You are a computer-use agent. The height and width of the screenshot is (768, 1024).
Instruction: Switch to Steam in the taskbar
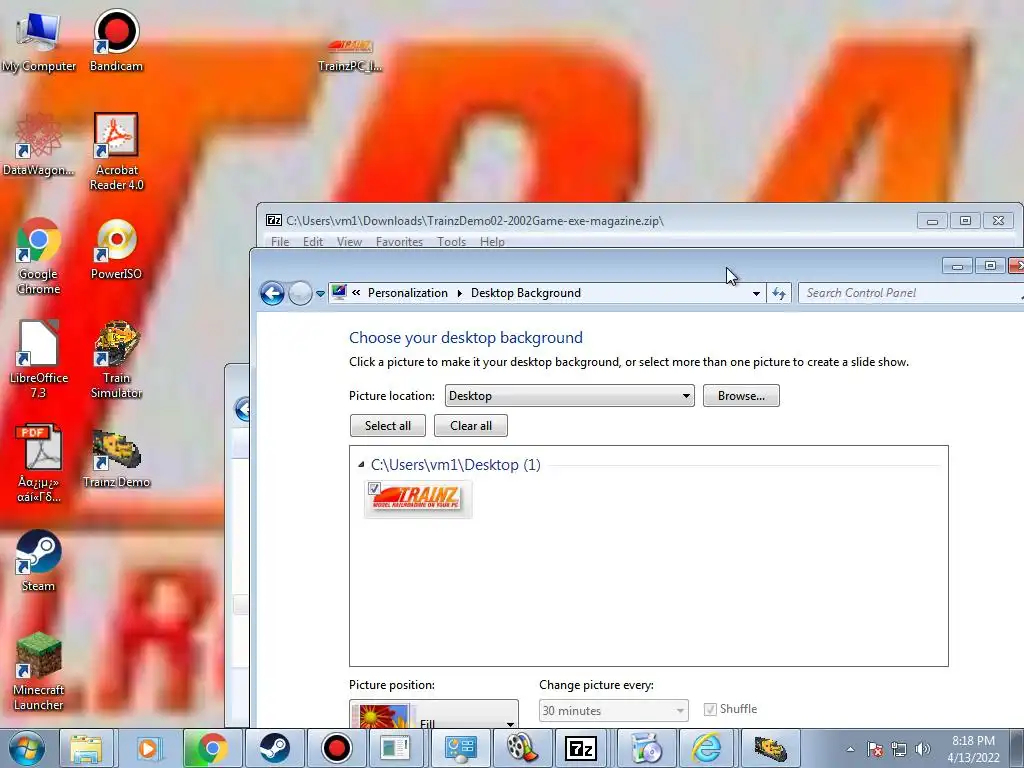pyautogui.click(x=274, y=748)
